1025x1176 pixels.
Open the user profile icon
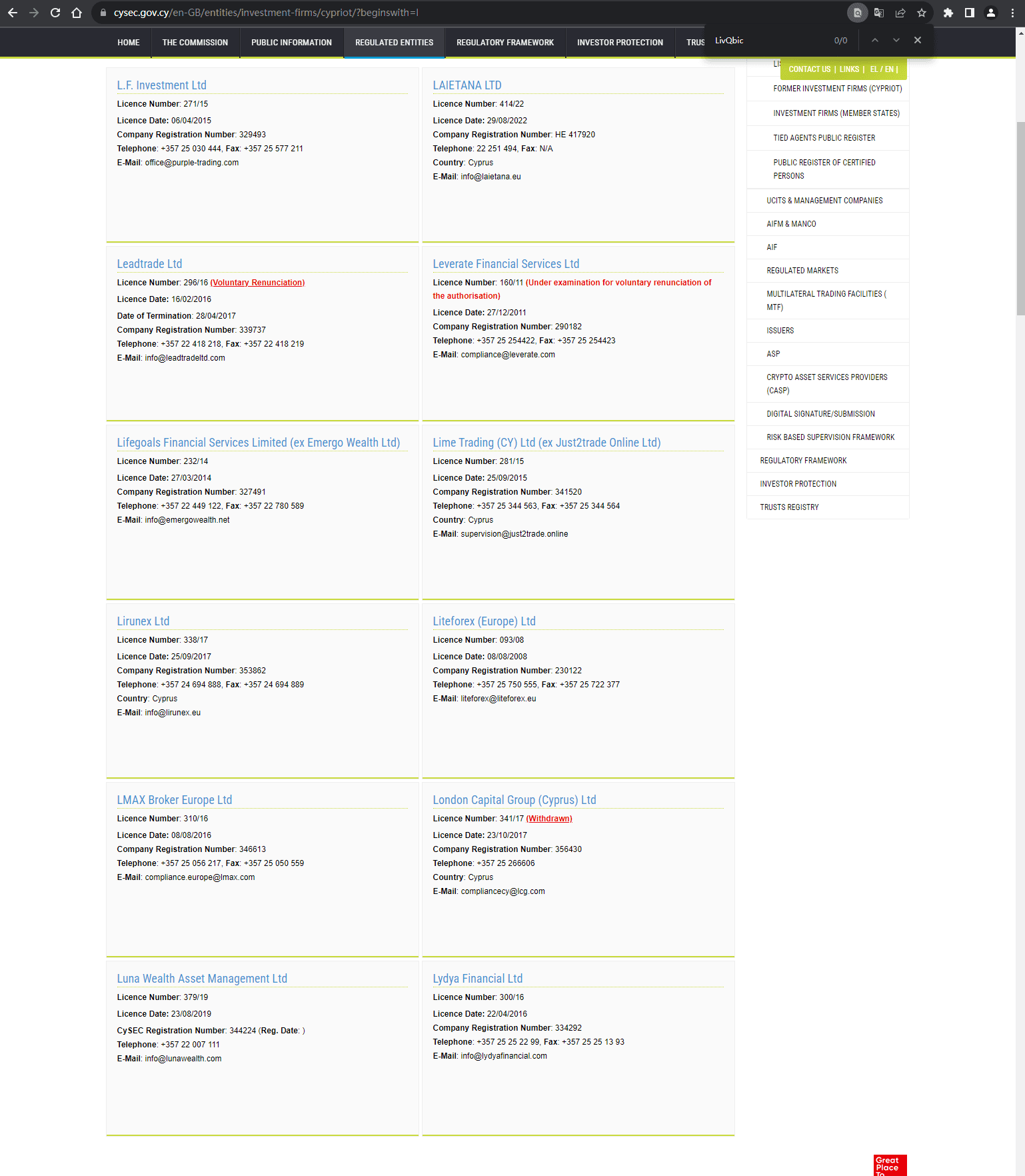991,13
